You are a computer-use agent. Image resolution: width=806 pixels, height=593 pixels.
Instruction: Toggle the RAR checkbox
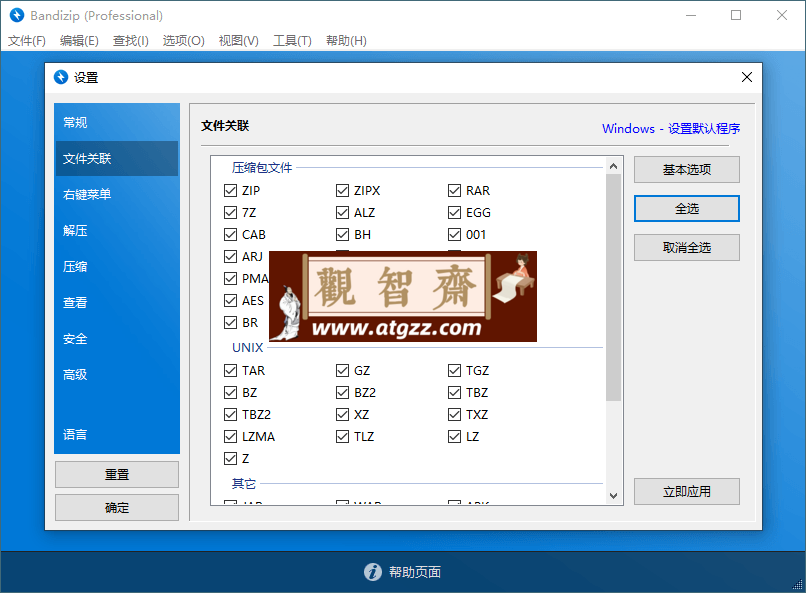point(454,191)
